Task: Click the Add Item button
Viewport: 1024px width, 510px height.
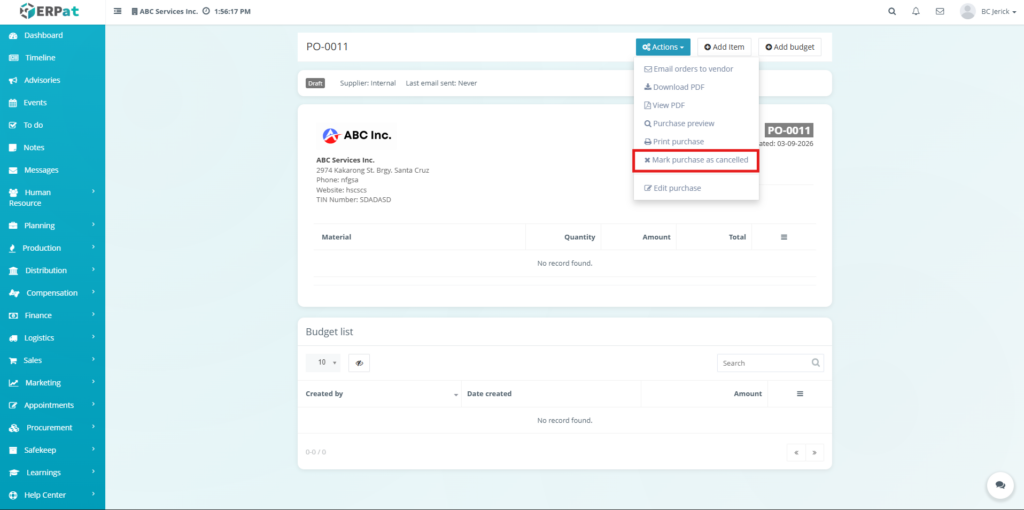Action: (724, 47)
